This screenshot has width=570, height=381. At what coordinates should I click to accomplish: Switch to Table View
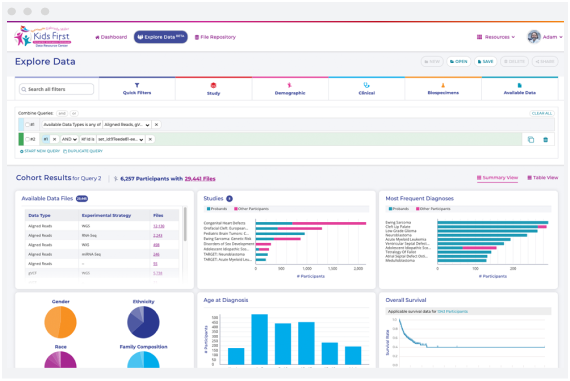coord(543,178)
